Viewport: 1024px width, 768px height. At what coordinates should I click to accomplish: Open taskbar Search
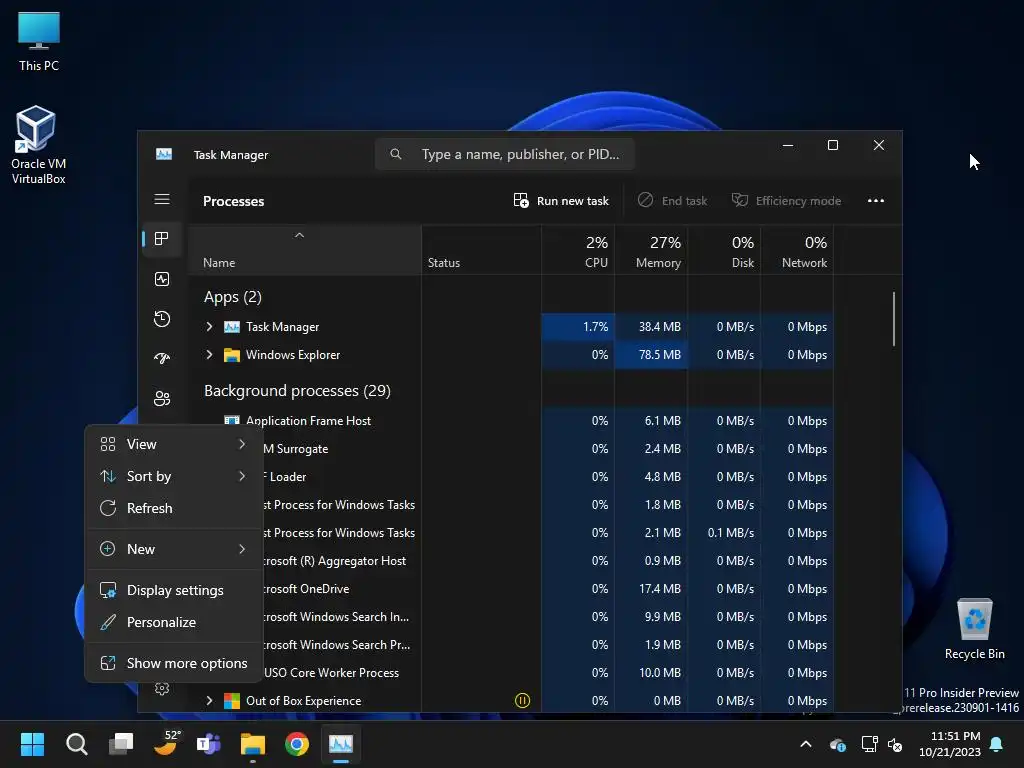click(x=76, y=744)
